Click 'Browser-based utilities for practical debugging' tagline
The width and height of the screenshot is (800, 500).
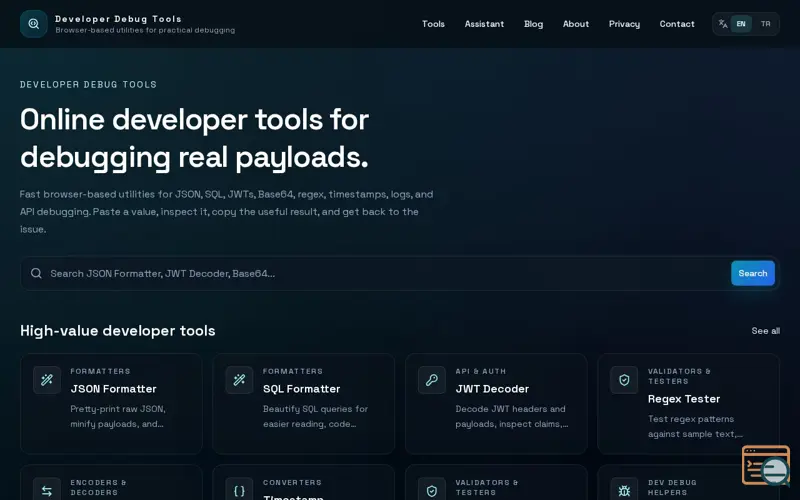tap(145, 31)
